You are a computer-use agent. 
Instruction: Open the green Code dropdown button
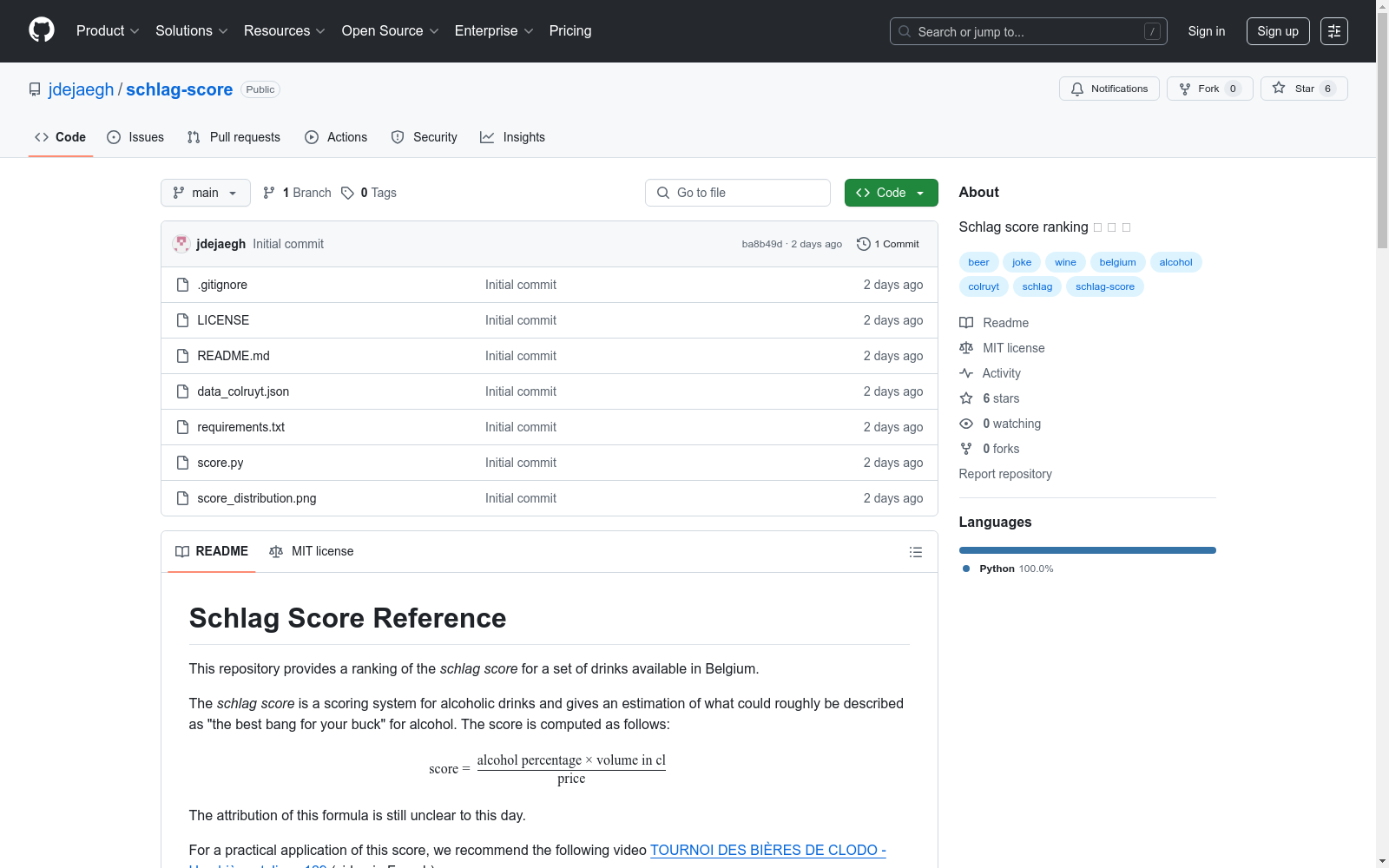tap(891, 193)
